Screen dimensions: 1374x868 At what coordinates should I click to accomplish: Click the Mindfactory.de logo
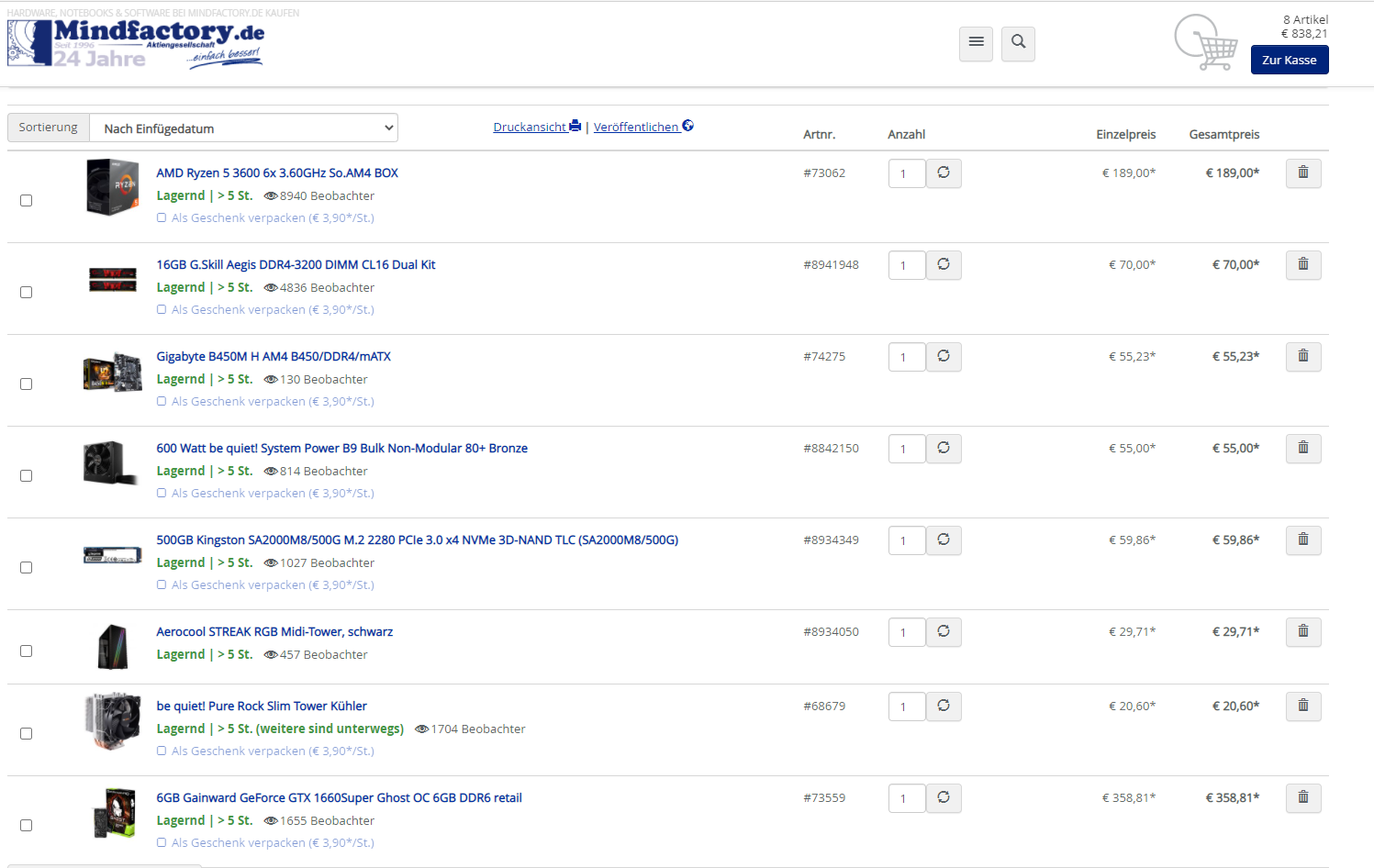(x=136, y=43)
